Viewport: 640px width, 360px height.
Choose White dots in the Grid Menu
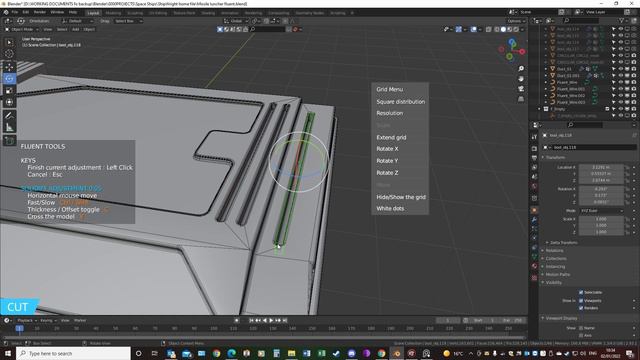[390, 209]
